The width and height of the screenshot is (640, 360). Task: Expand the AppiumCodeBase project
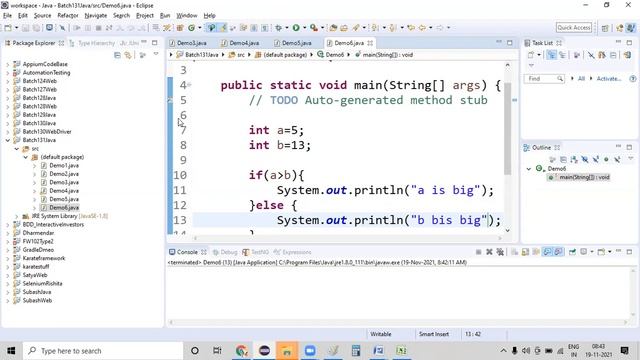point(8,64)
